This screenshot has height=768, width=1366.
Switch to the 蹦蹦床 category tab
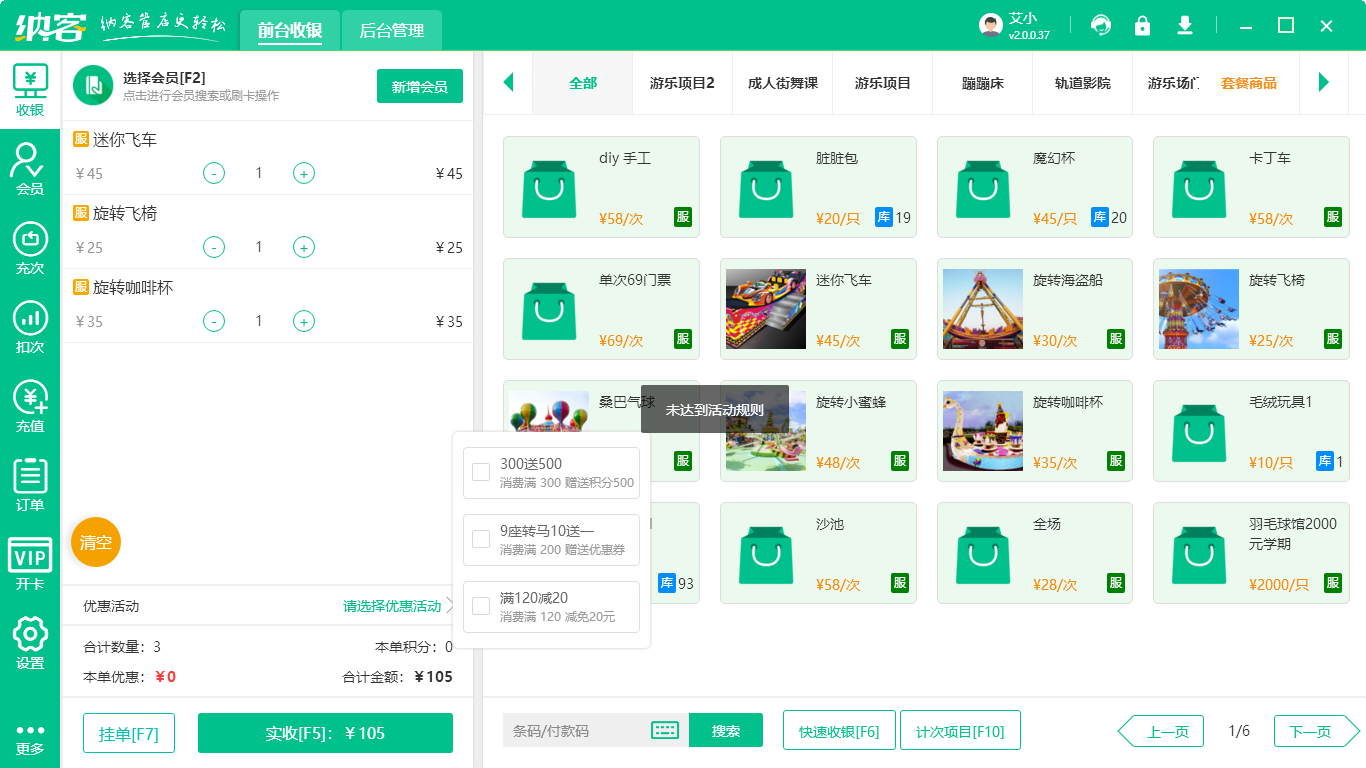click(x=981, y=84)
